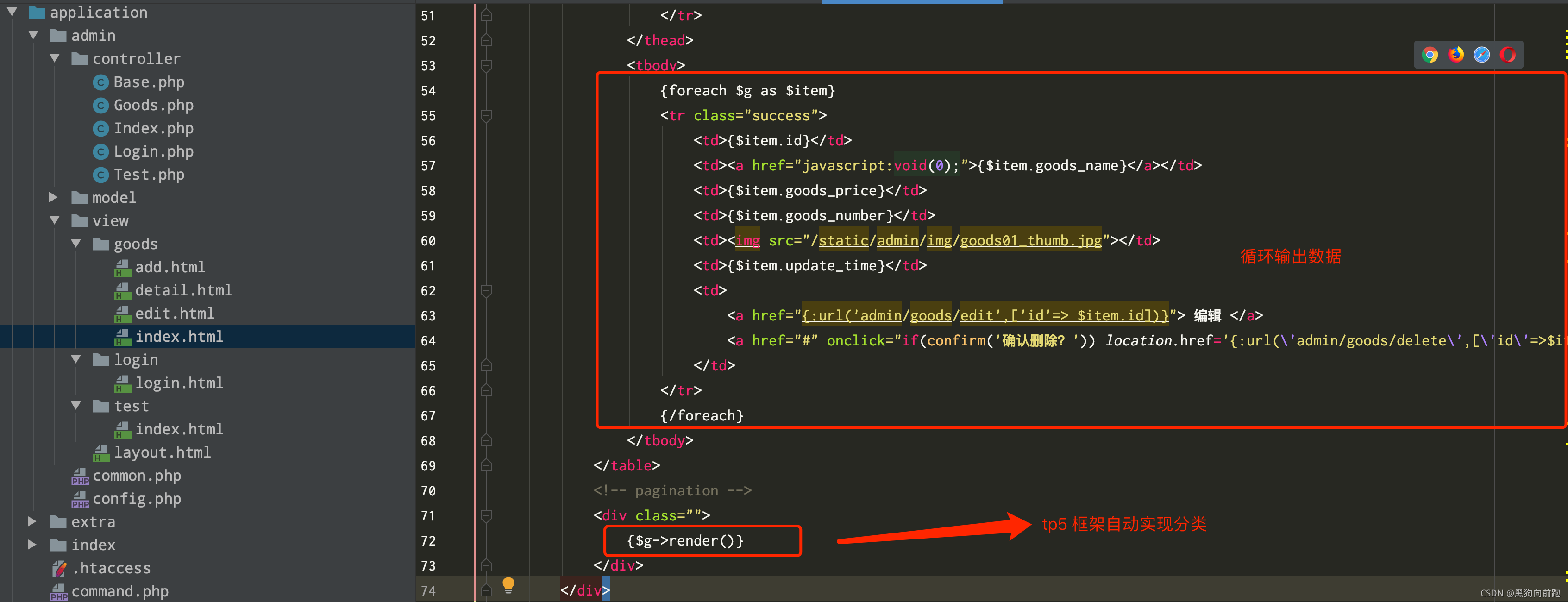Collapse the test folder arrow
Screen dimensions: 1568x602
coord(76,405)
